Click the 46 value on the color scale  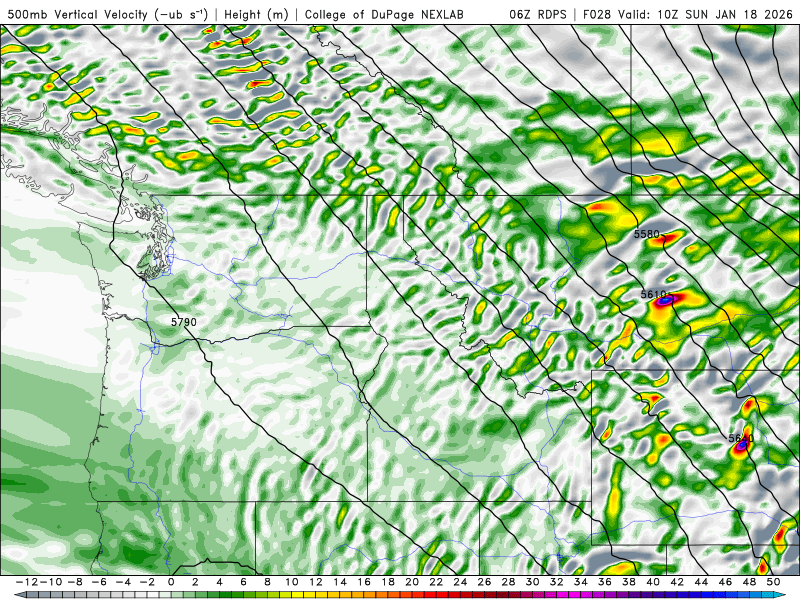point(724,582)
